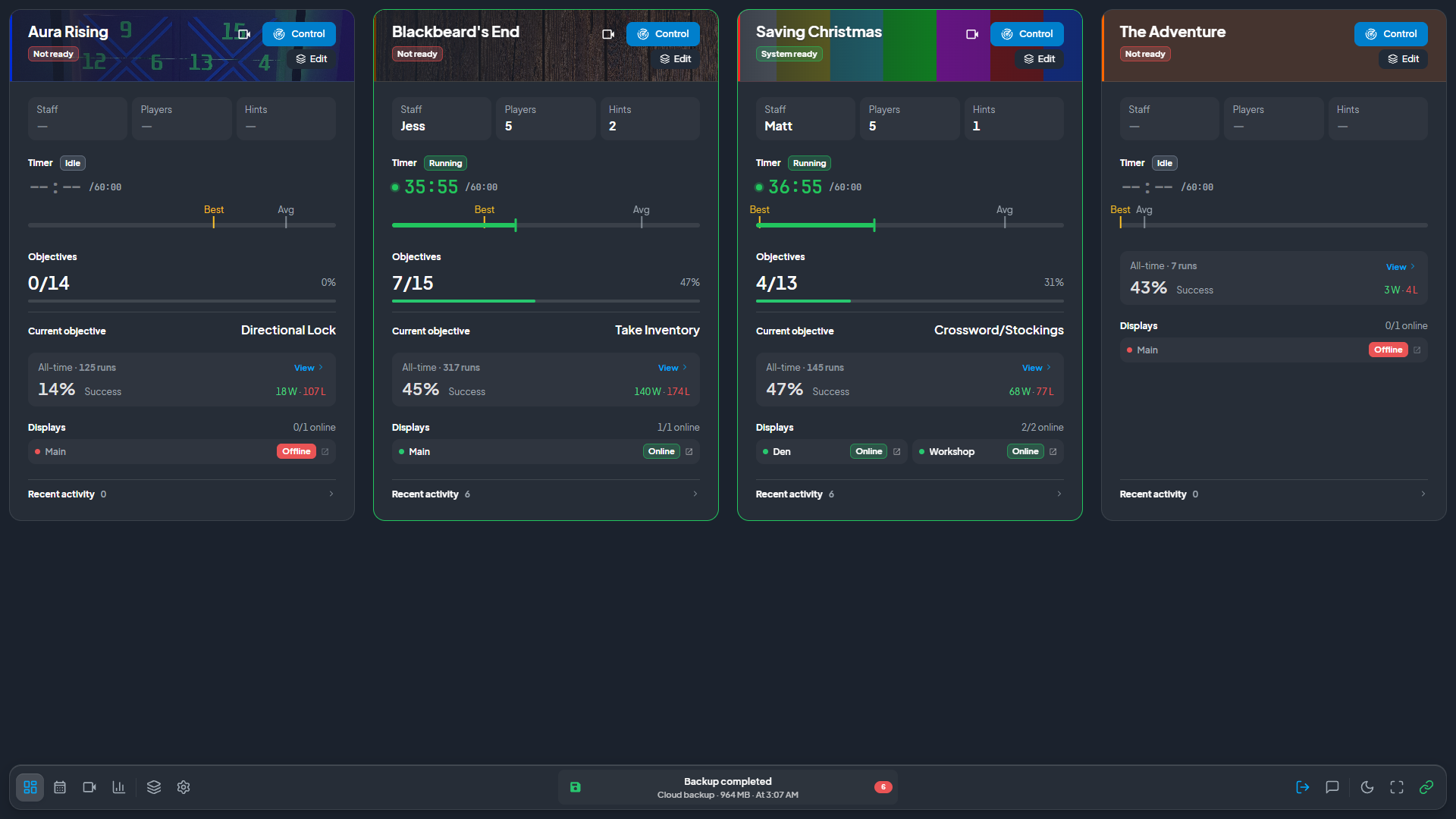Click Edit button for The Adventure
The height and width of the screenshot is (819, 1456).
(x=1403, y=59)
